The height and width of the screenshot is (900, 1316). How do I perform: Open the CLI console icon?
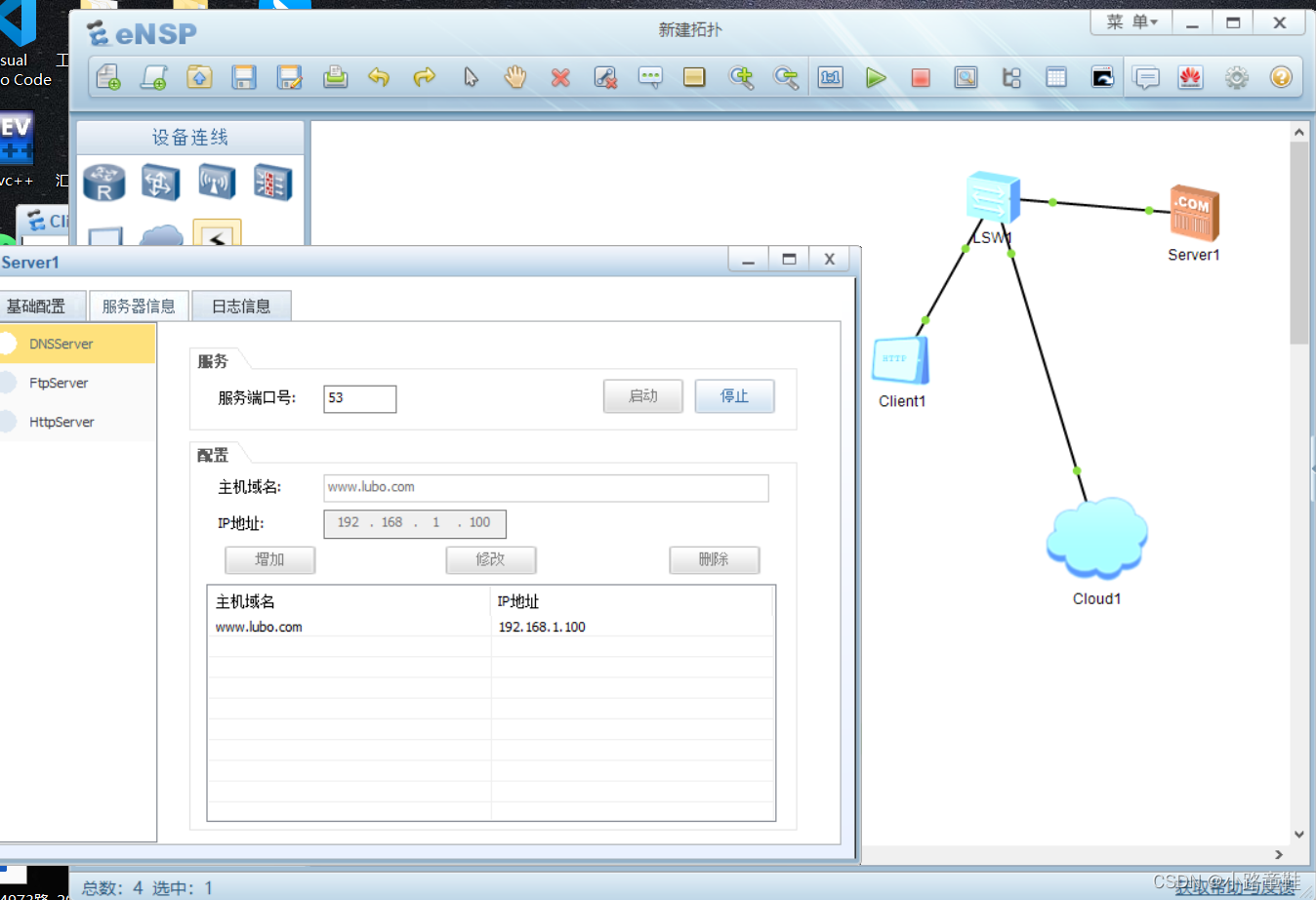click(1102, 77)
